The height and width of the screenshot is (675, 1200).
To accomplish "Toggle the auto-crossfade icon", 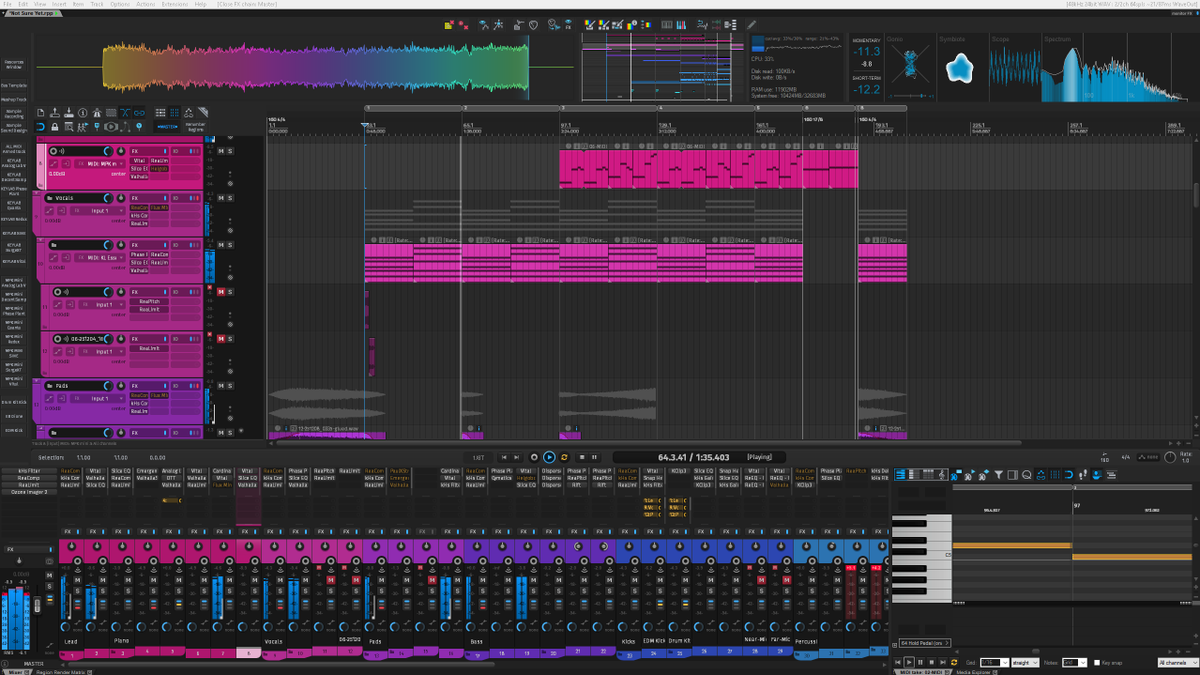I will (x=125, y=112).
